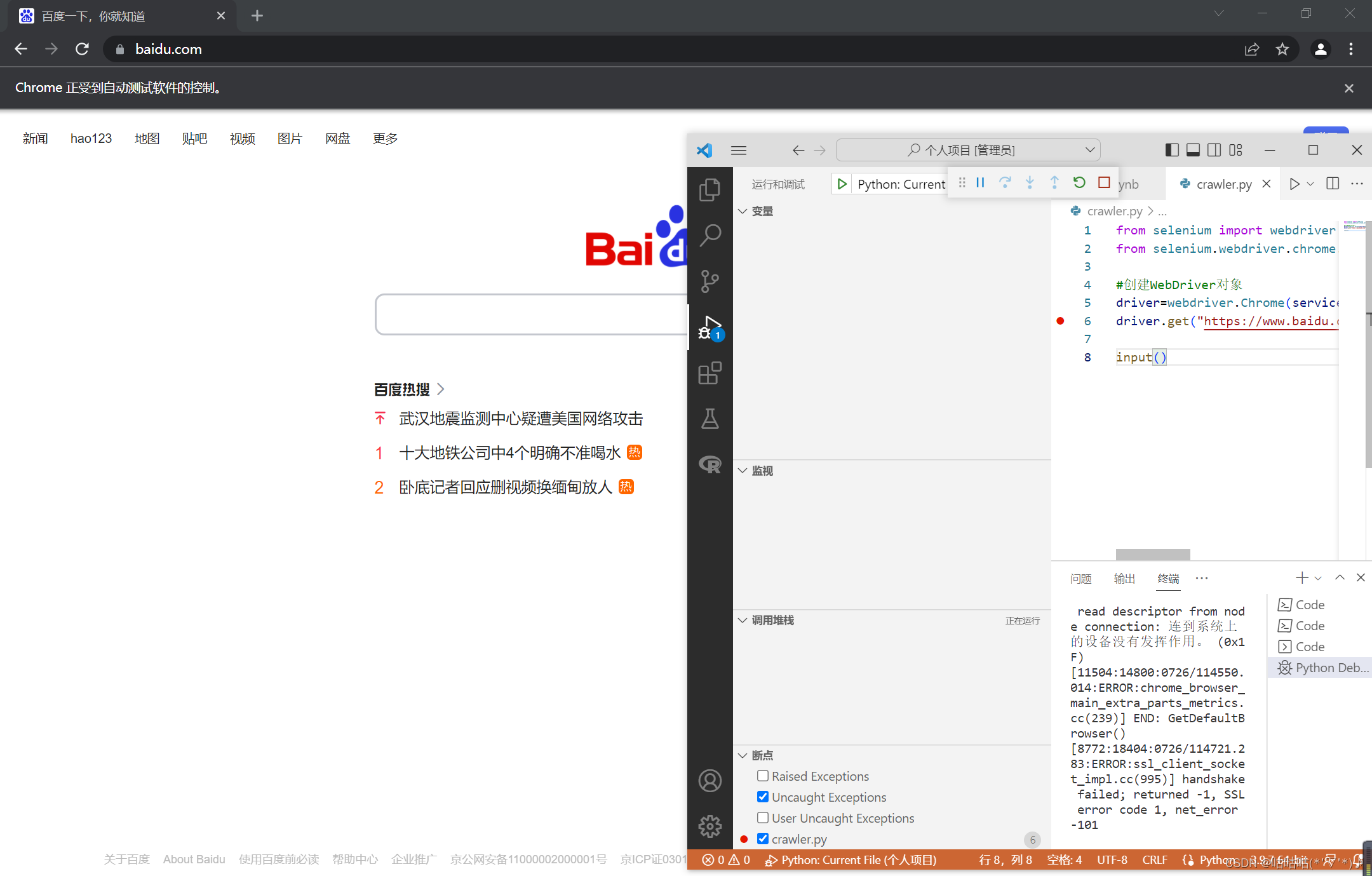
Task: Select the crawler.py editor tab
Action: [1224, 184]
